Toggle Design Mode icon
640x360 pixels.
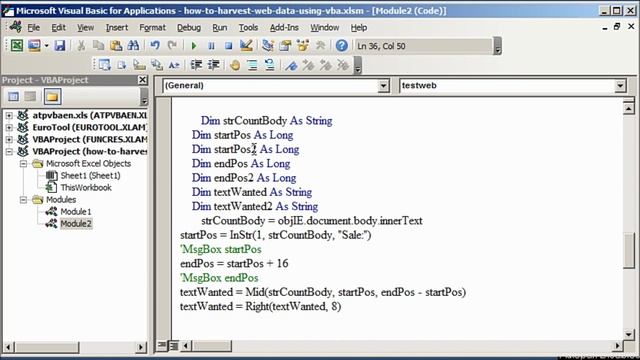246,45
